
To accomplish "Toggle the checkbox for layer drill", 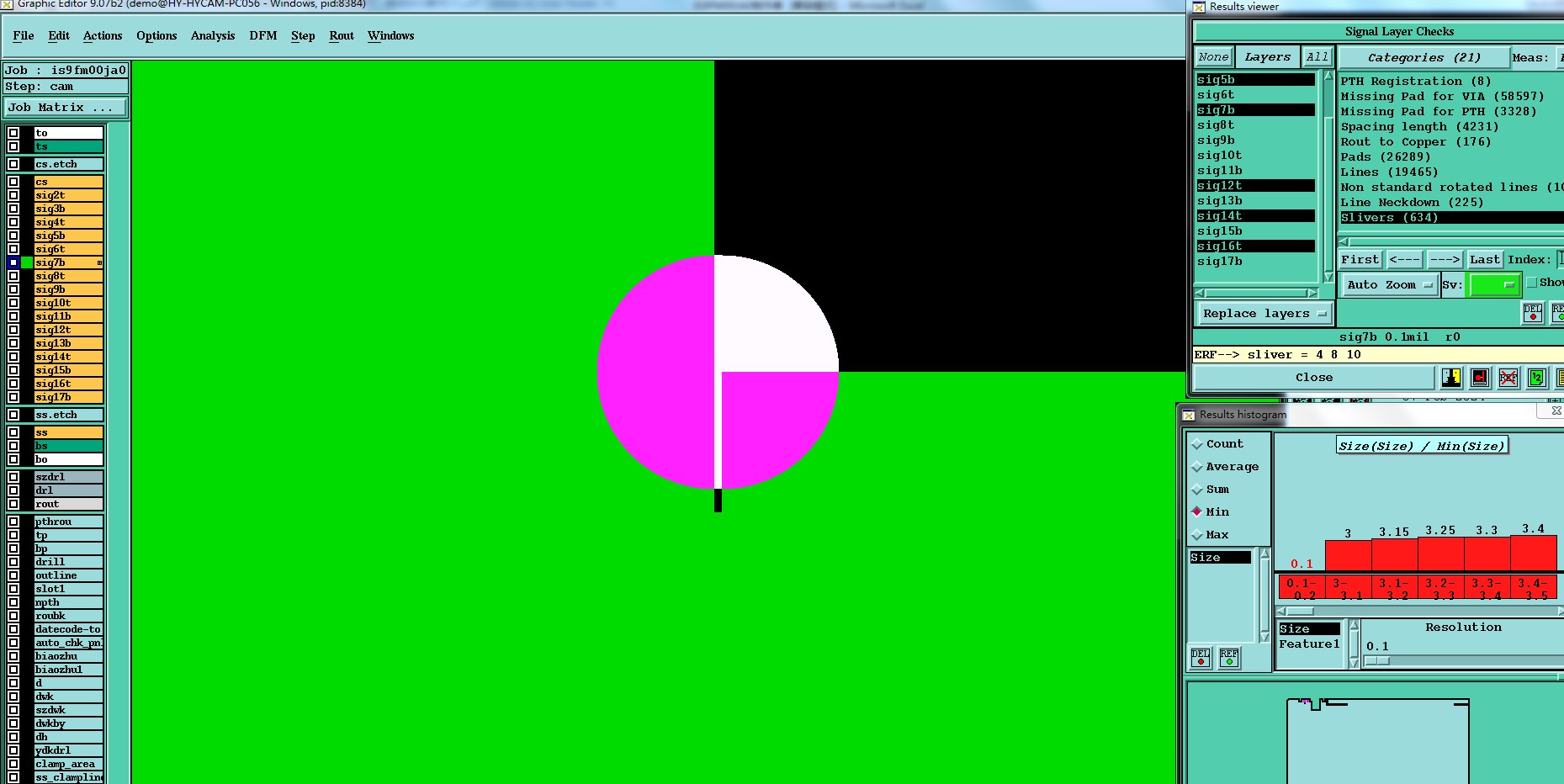I will [x=13, y=562].
